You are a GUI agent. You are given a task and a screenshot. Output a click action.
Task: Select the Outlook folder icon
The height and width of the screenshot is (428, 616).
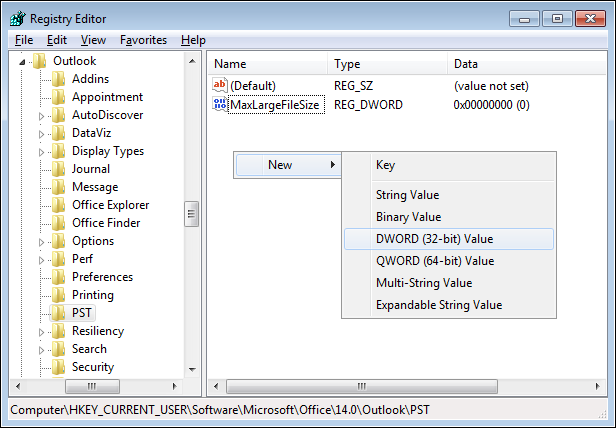point(40,61)
